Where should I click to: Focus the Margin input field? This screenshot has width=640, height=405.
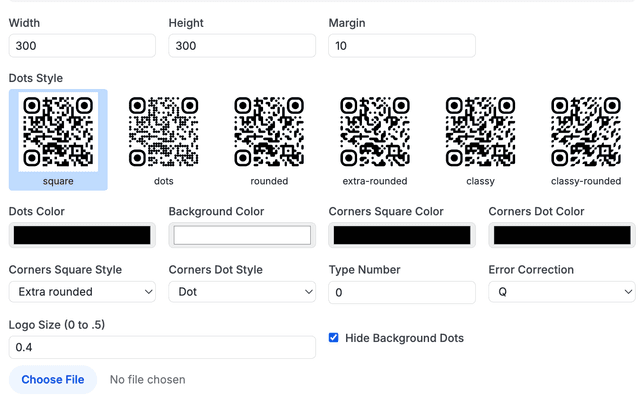(x=402, y=46)
